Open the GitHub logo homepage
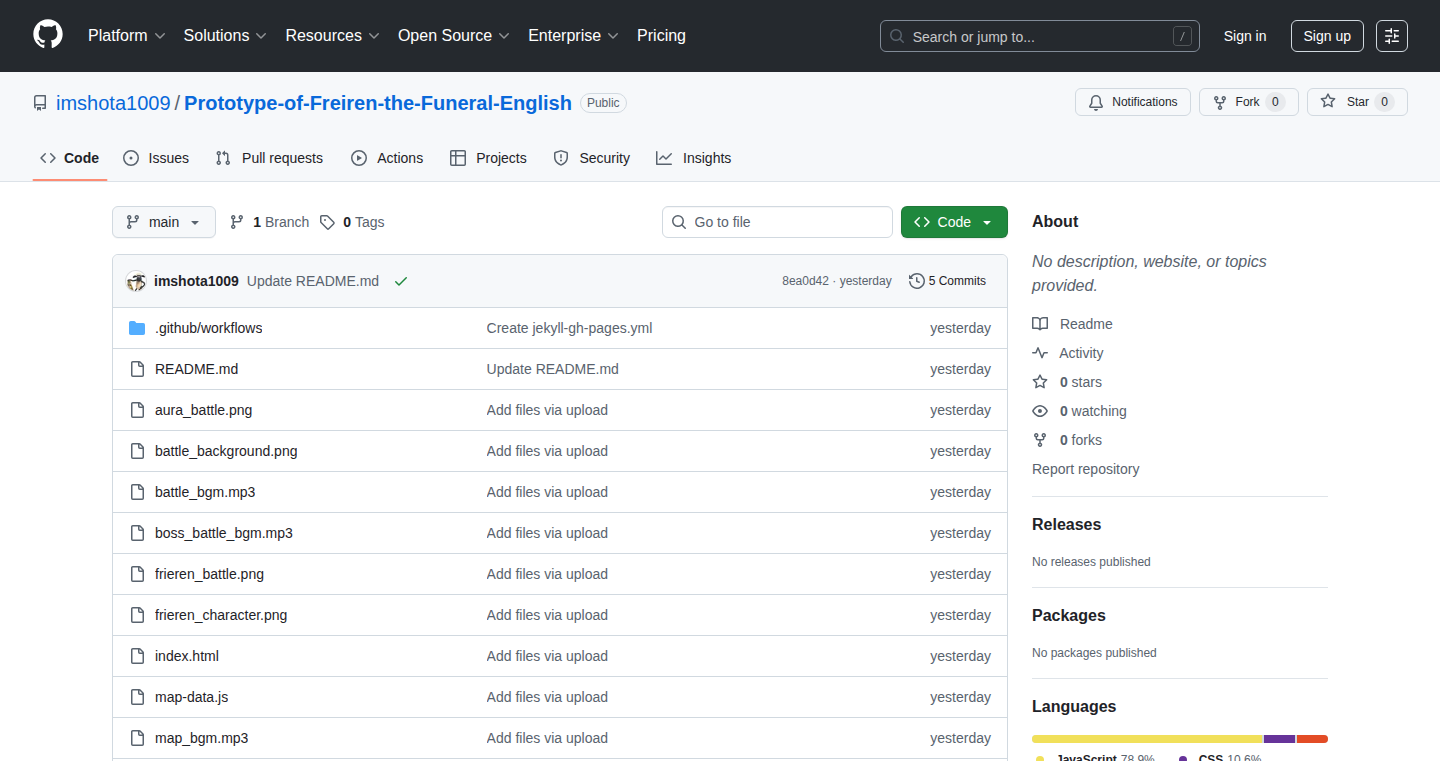Screen dimensions: 1440x761 coord(48,35)
